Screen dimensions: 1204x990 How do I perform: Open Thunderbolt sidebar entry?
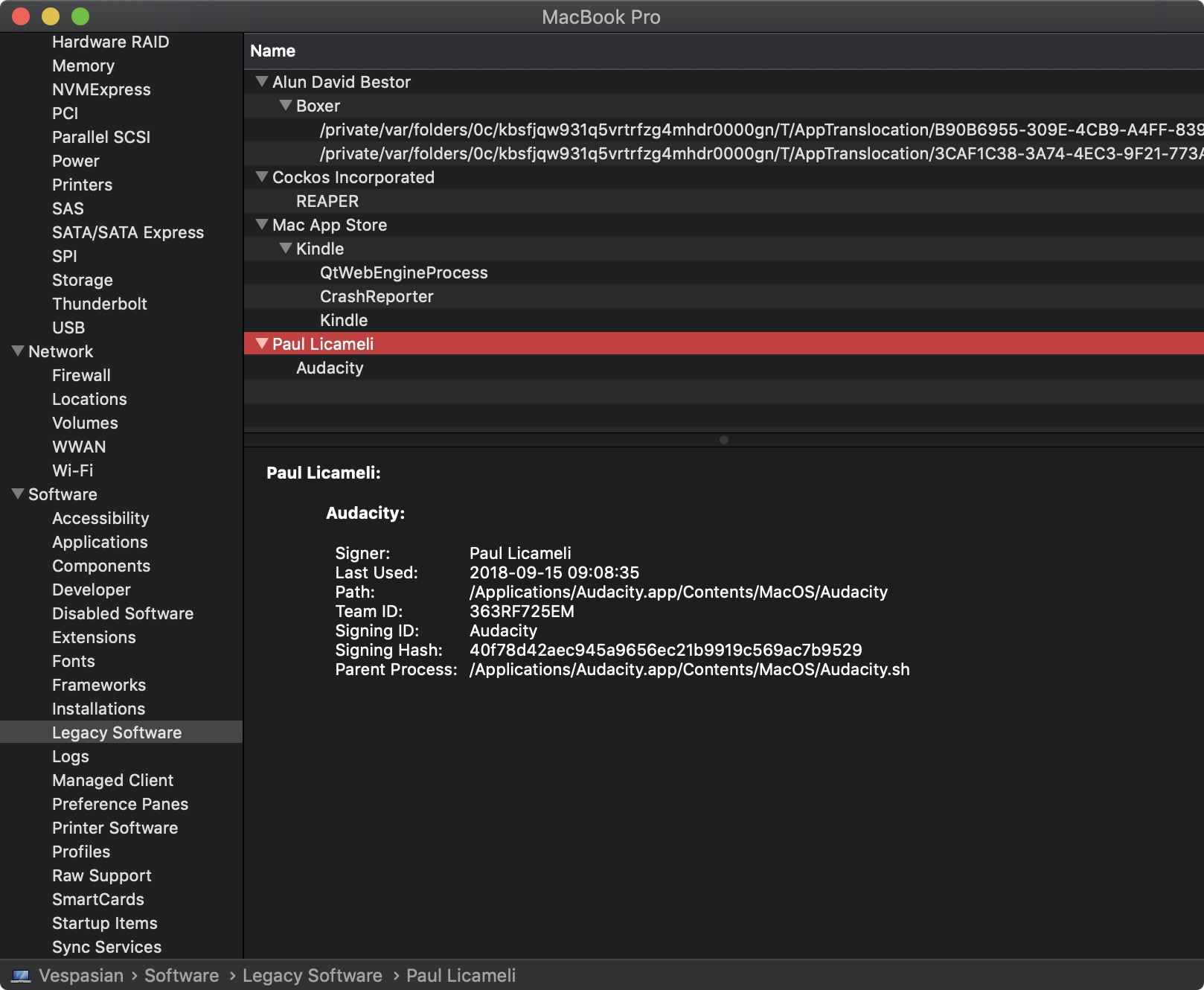(100, 304)
